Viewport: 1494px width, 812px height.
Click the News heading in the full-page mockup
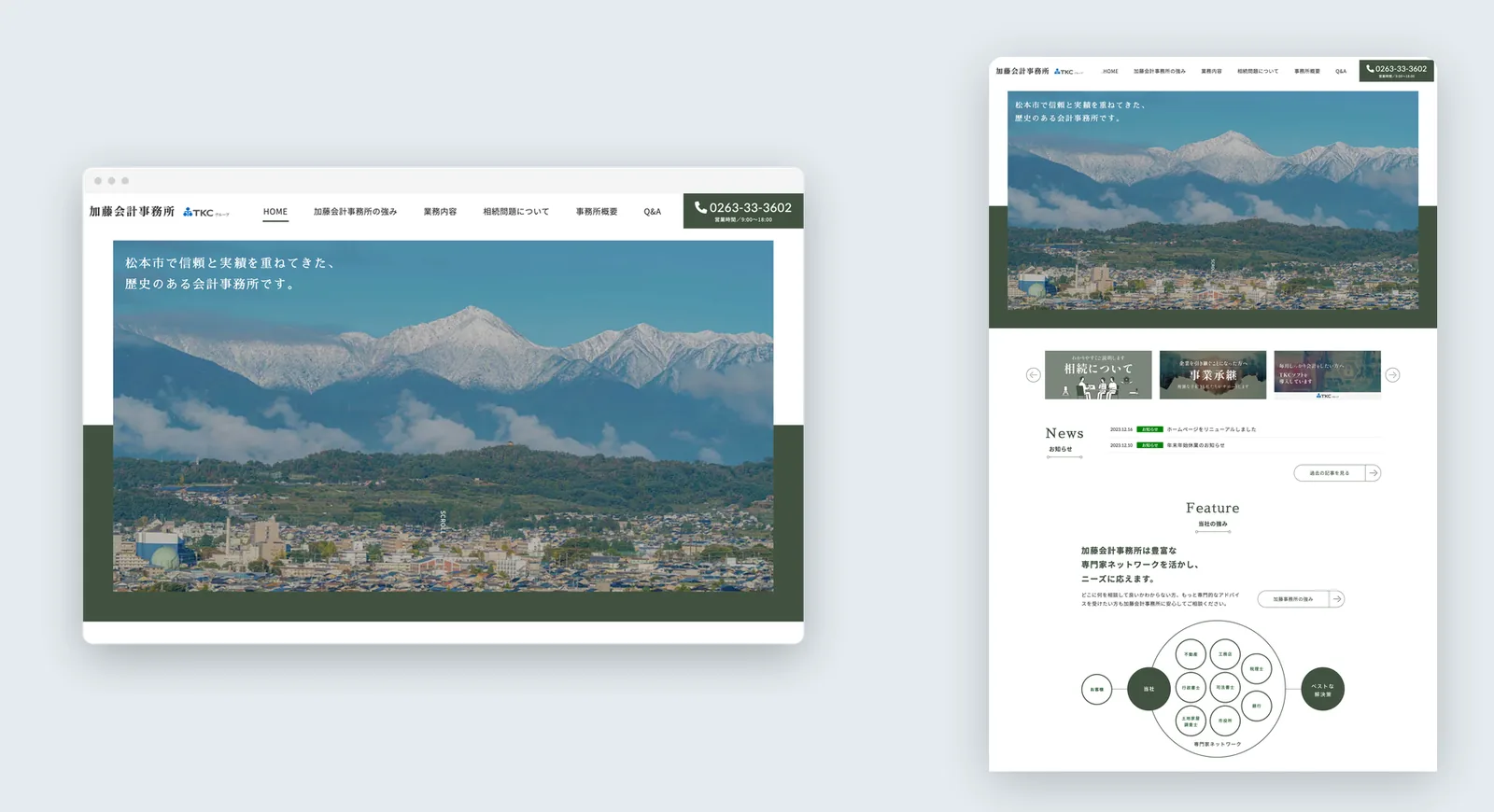tap(1064, 433)
